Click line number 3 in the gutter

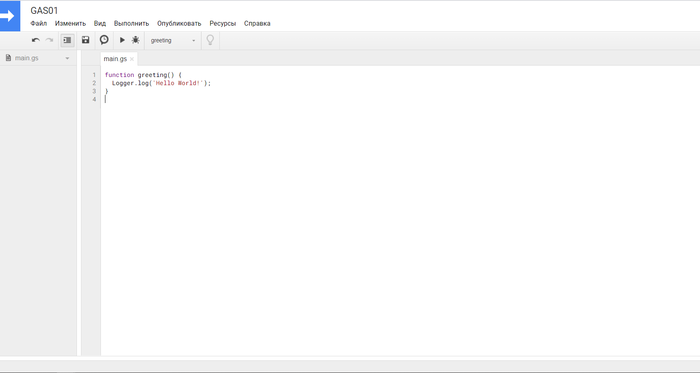point(94,91)
